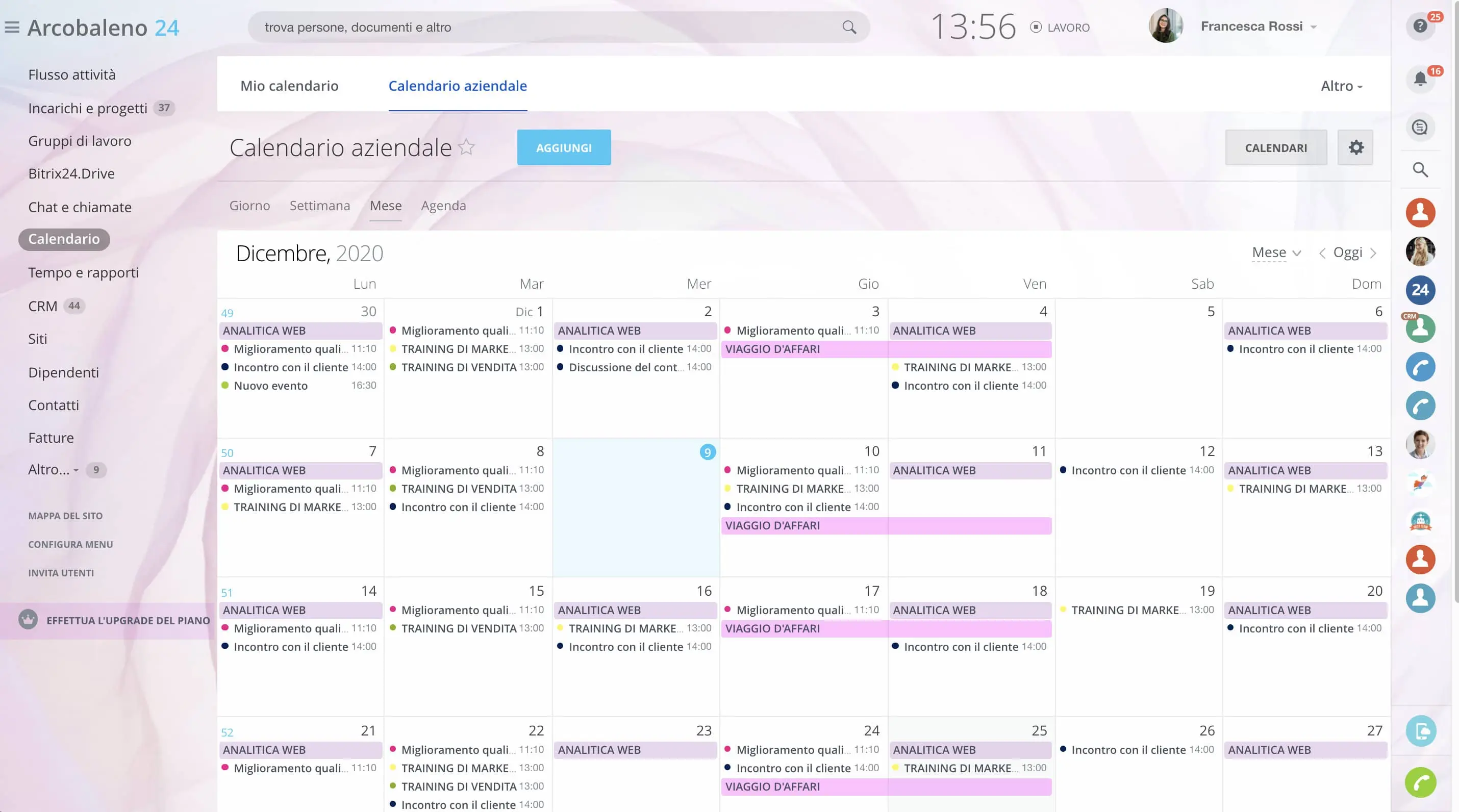Open Tempo e rapporti menu item

pyautogui.click(x=84, y=273)
